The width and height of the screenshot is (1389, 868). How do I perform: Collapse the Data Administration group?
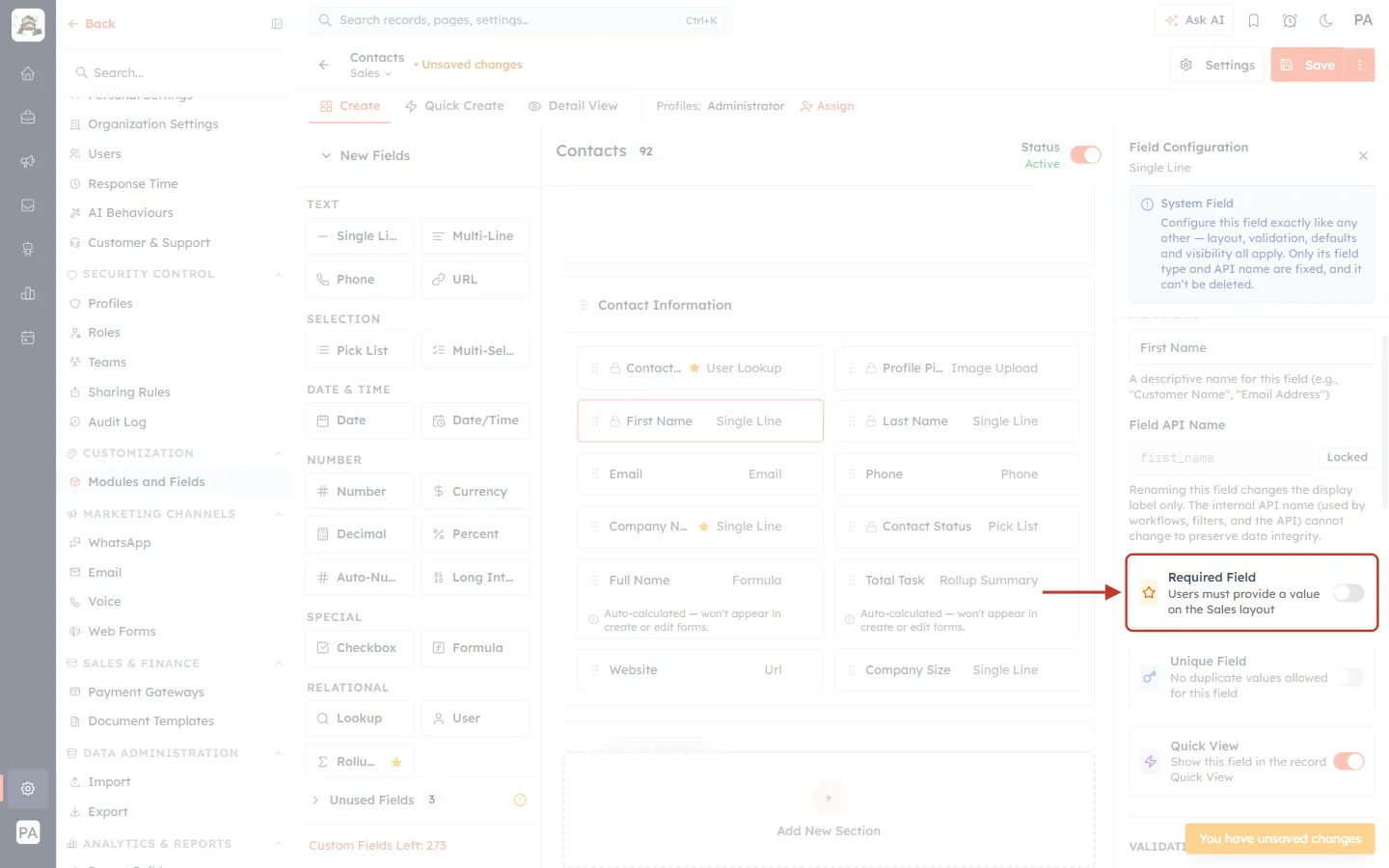(279, 753)
